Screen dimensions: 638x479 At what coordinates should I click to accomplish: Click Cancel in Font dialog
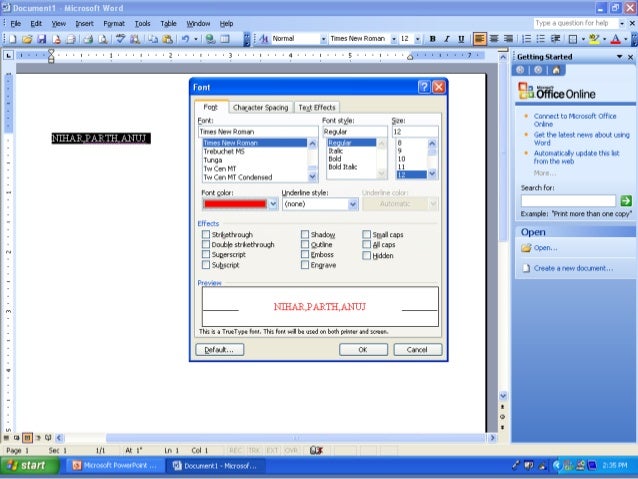[x=417, y=350]
